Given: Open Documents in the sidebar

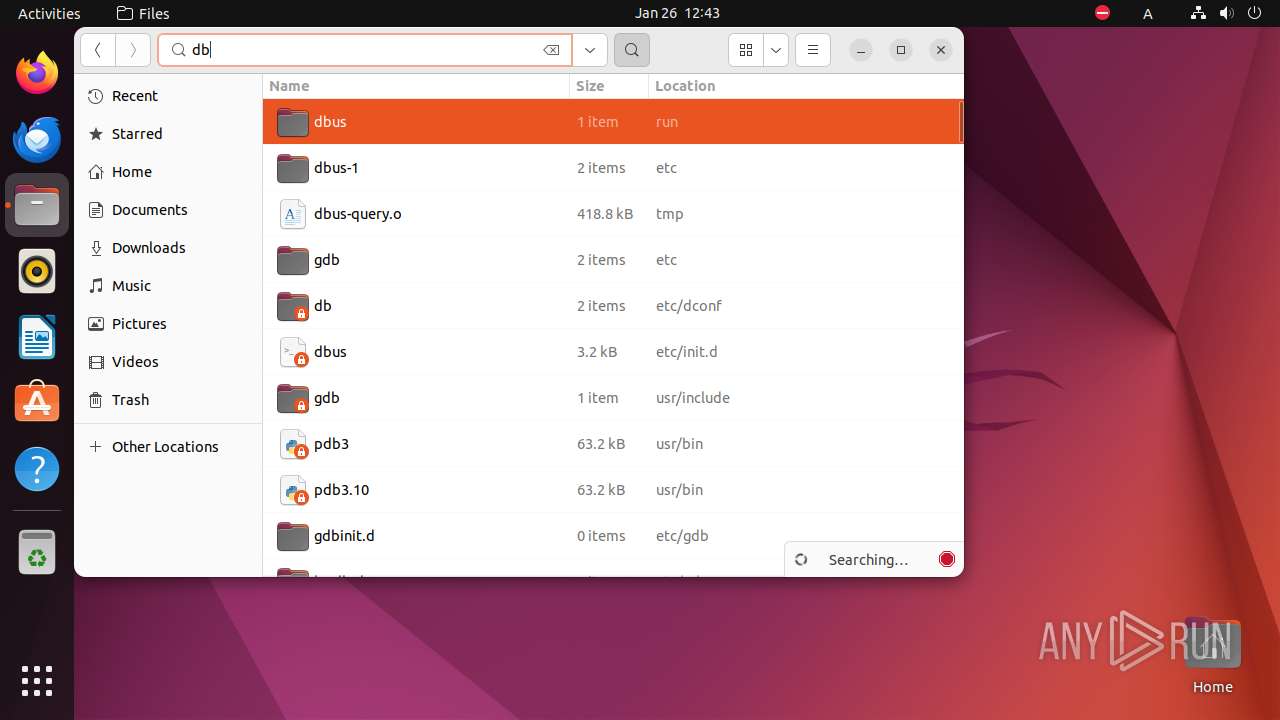Looking at the screenshot, I should [x=168, y=210].
